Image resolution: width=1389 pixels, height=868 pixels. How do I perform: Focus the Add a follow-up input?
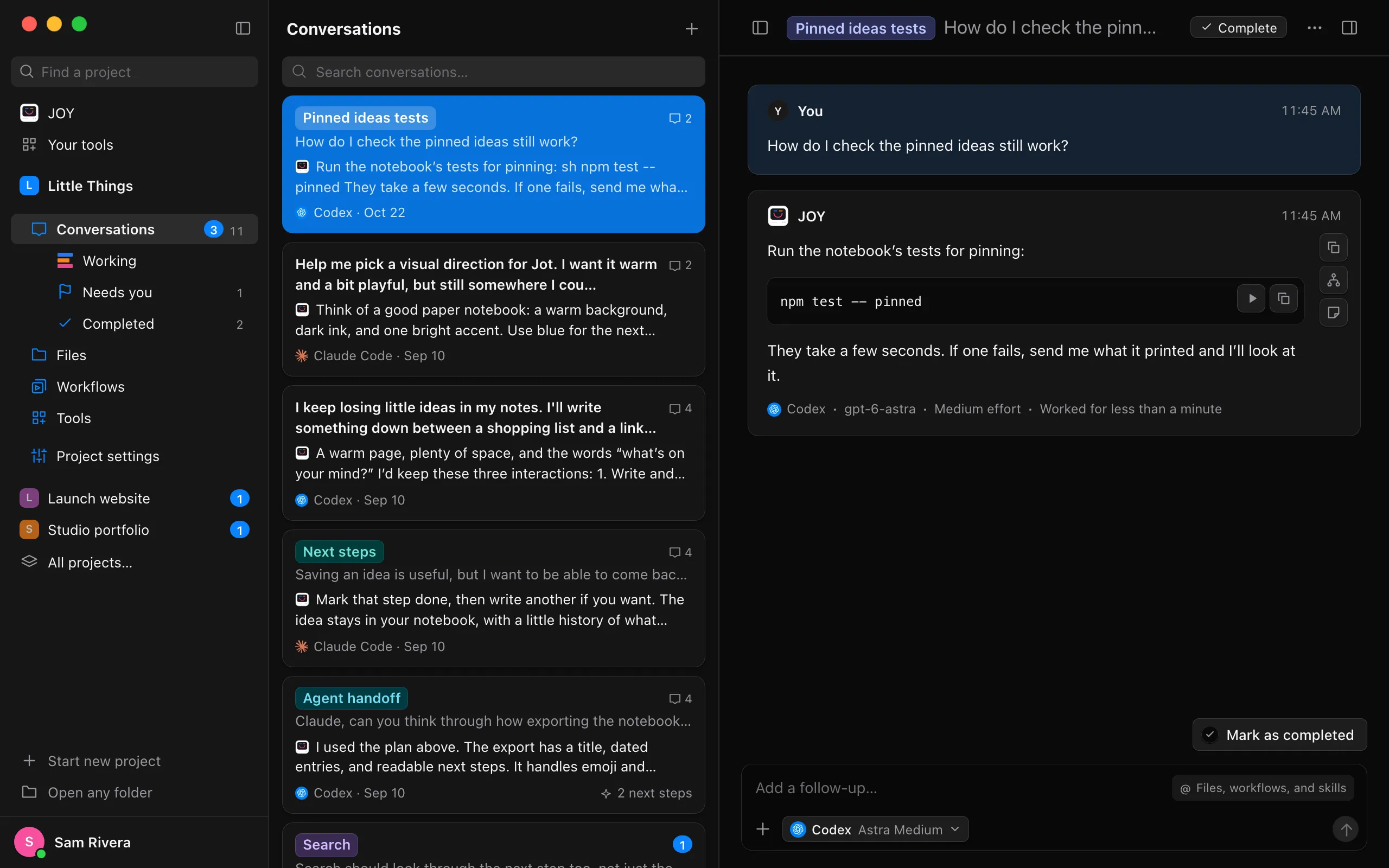pyautogui.click(x=959, y=788)
